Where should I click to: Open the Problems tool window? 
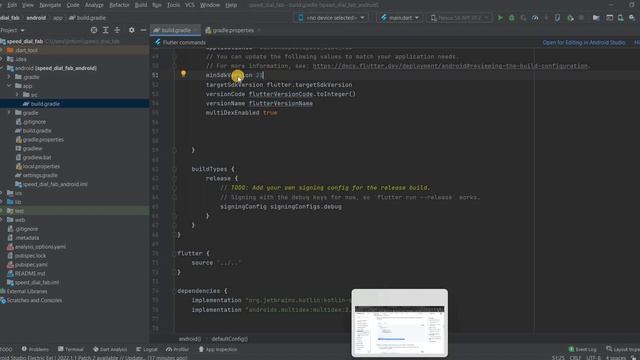(35, 349)
